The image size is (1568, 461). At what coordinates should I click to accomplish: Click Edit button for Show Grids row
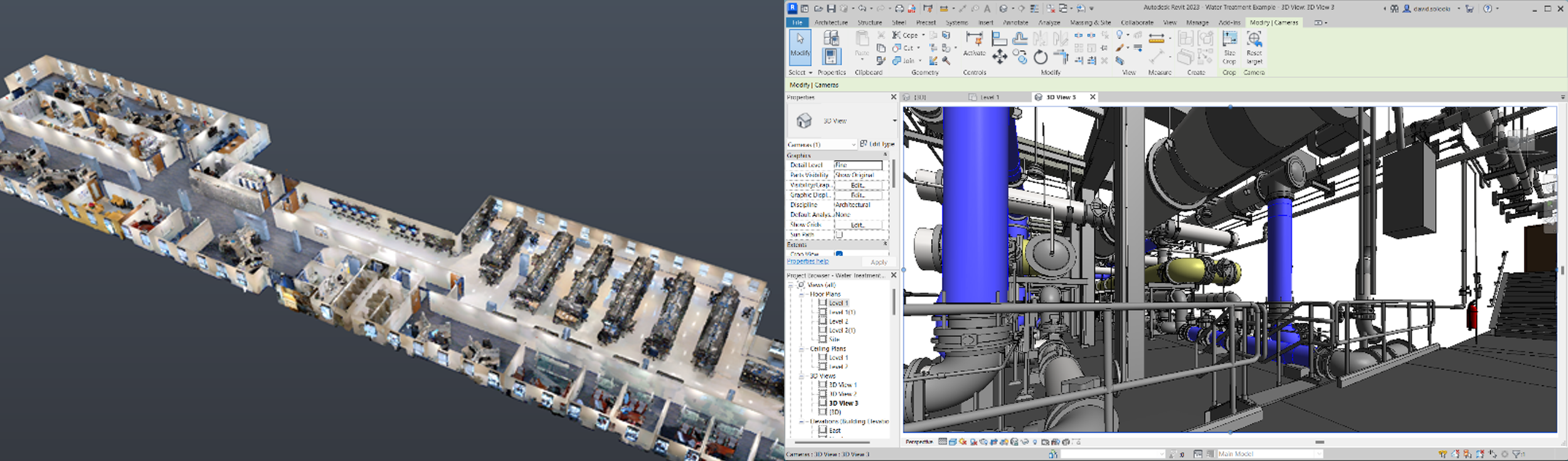pos(858,225)
